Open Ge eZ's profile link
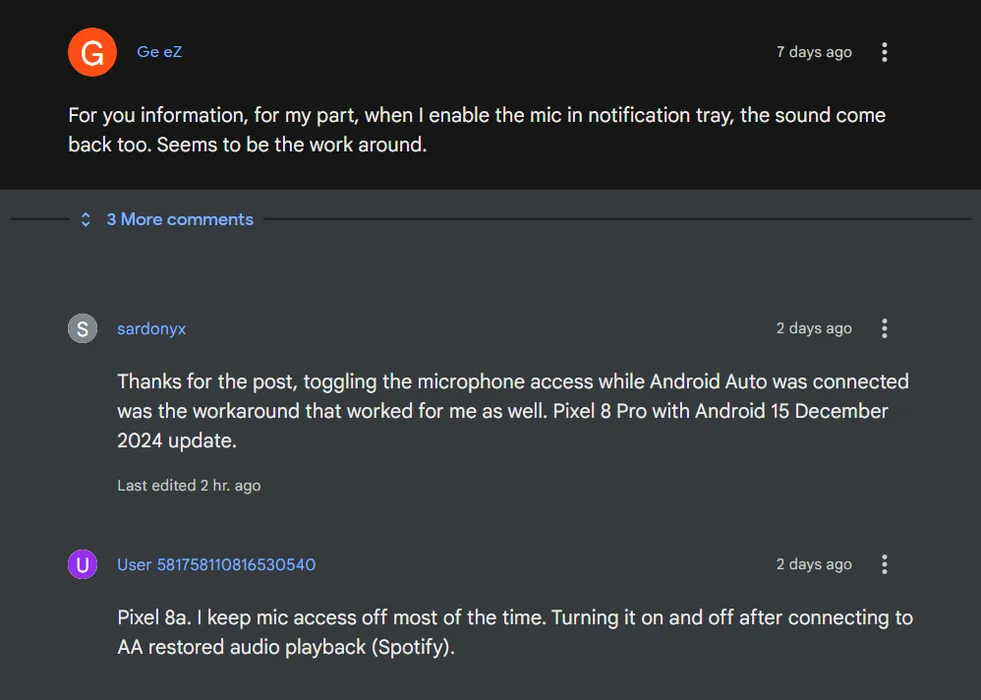 point(160,52)
